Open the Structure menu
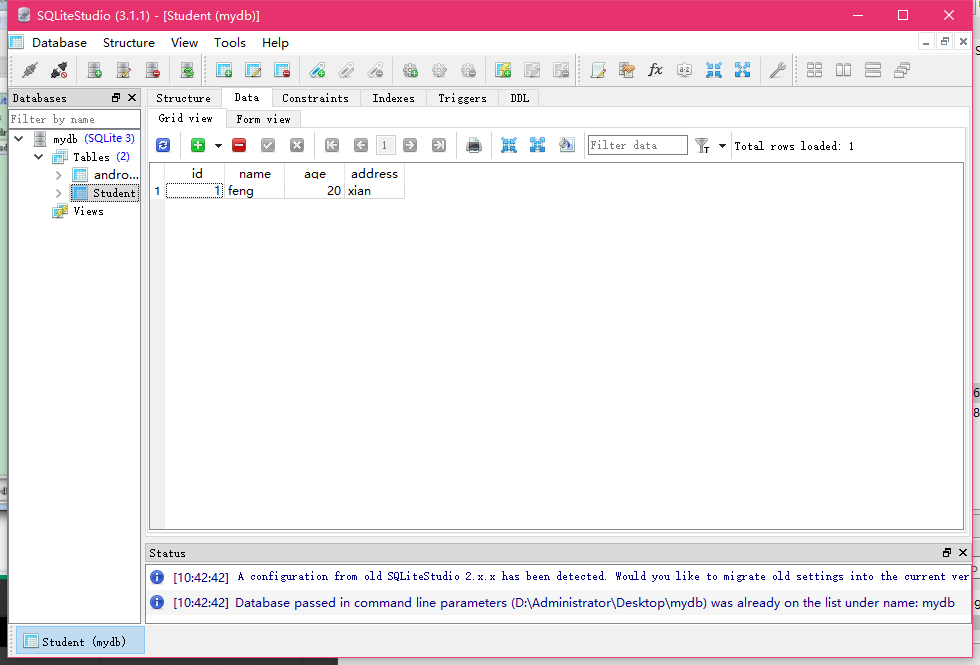This screenshot has width=980, height=665. click(129, 42)
